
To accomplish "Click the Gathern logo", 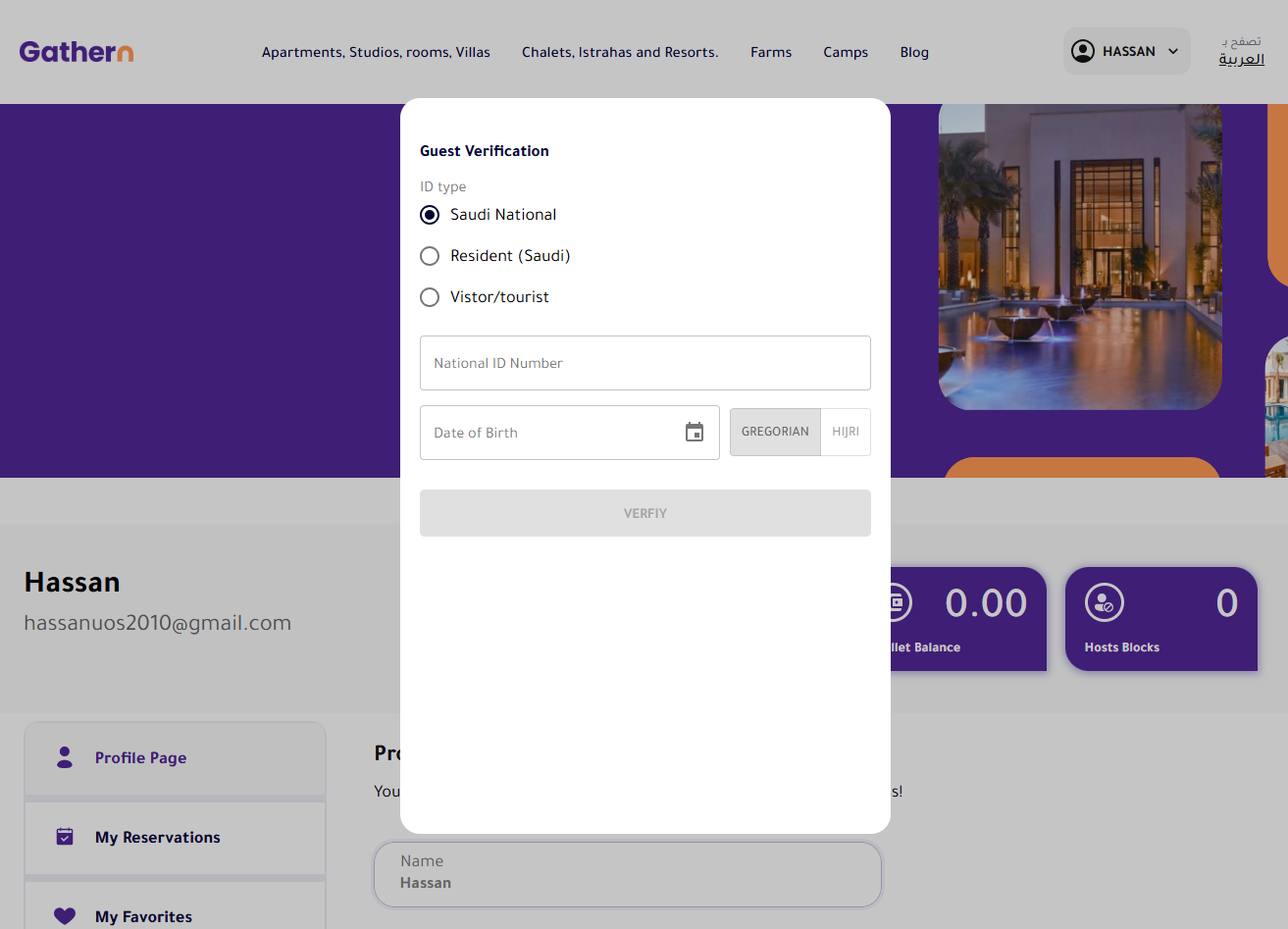I will pyautogui.click(x=77, y=52).
